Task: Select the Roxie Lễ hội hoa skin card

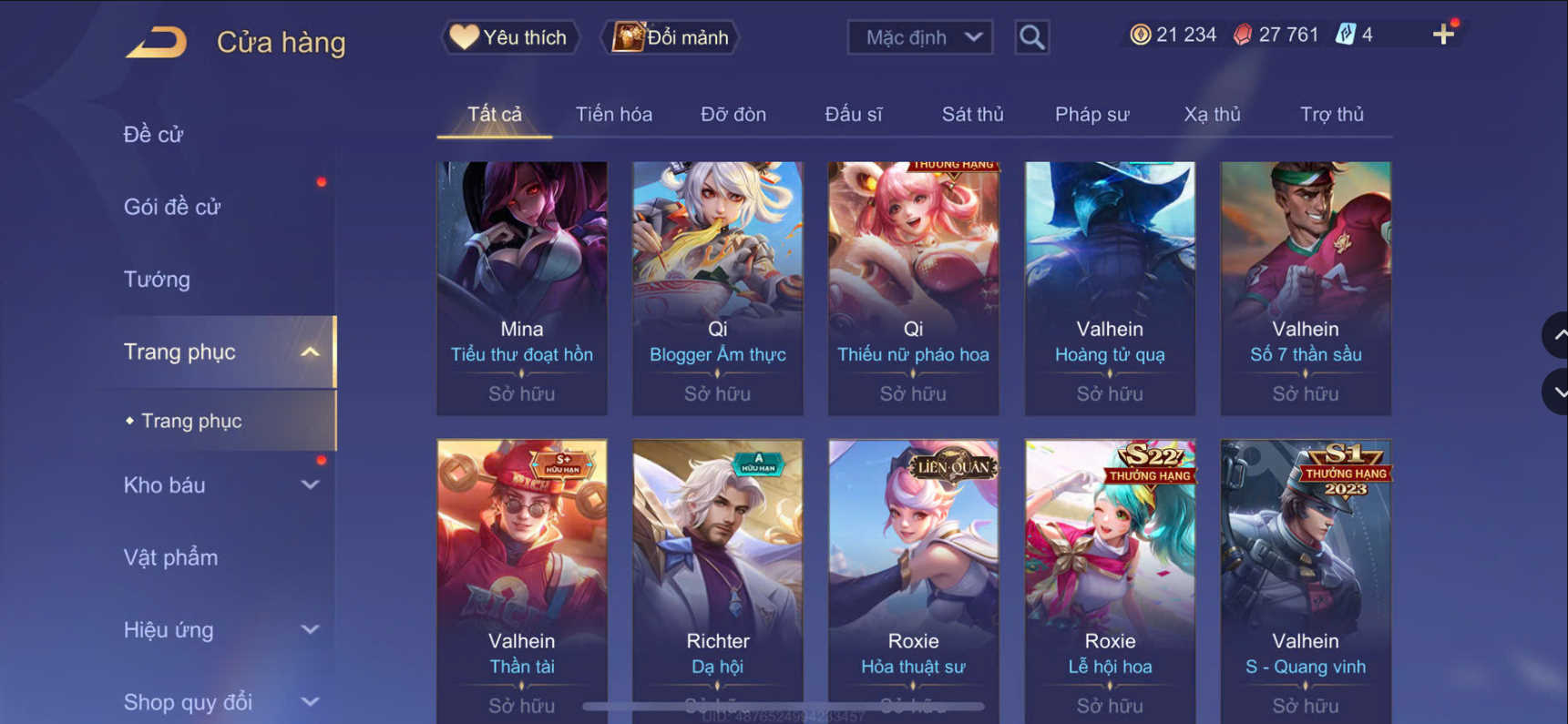Action: [x=1110, y=581]
